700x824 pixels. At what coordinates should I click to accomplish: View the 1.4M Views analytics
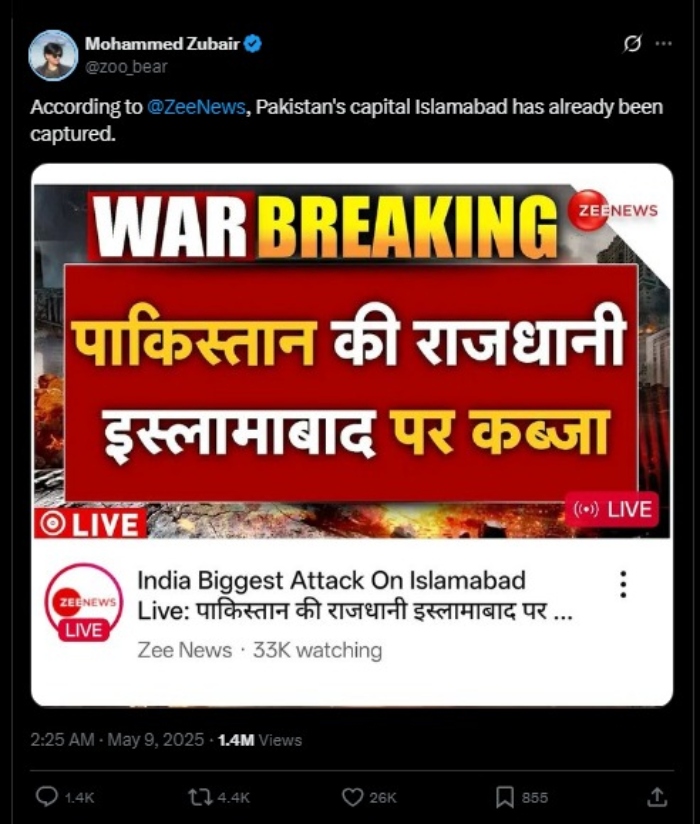coord(260,740)
